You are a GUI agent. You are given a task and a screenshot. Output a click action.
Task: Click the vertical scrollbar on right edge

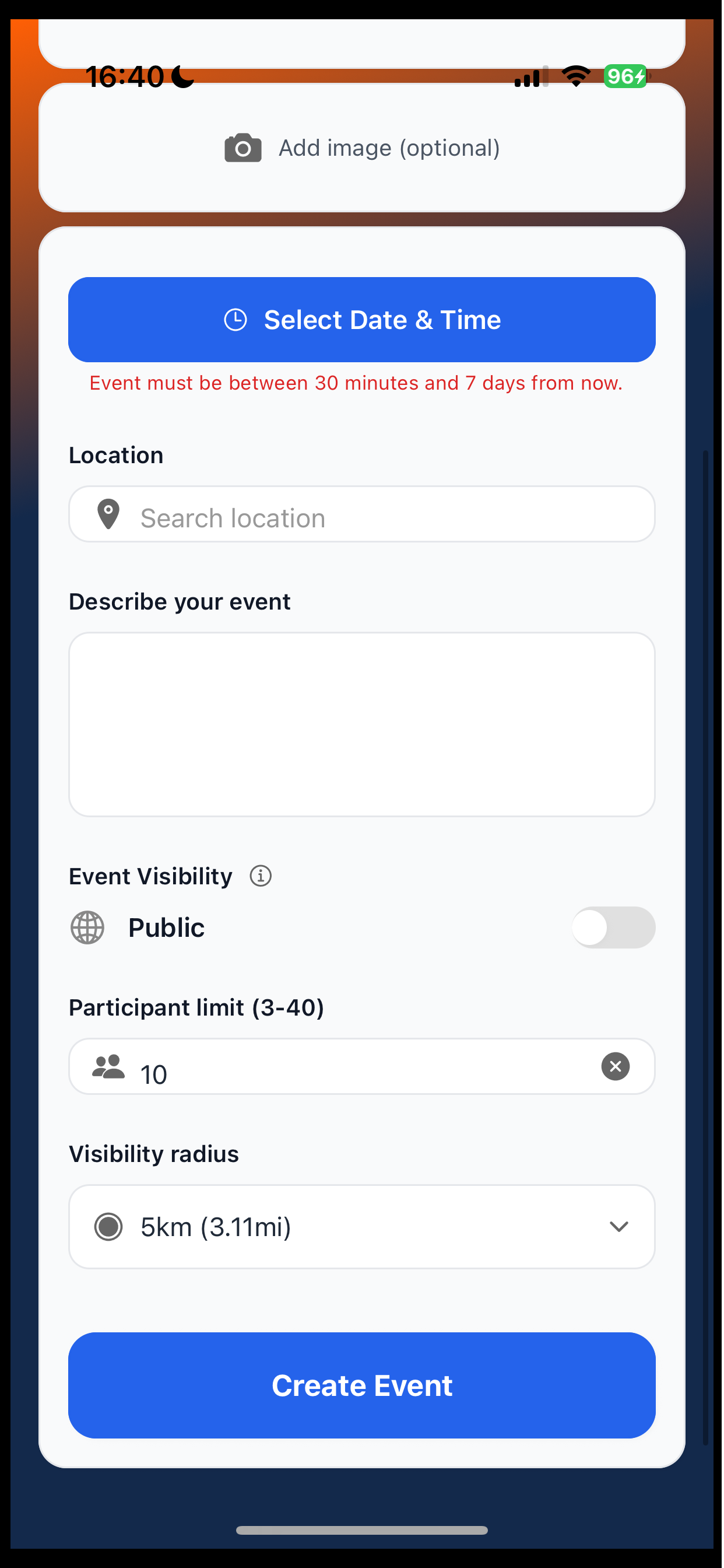(x=706, y=947)
